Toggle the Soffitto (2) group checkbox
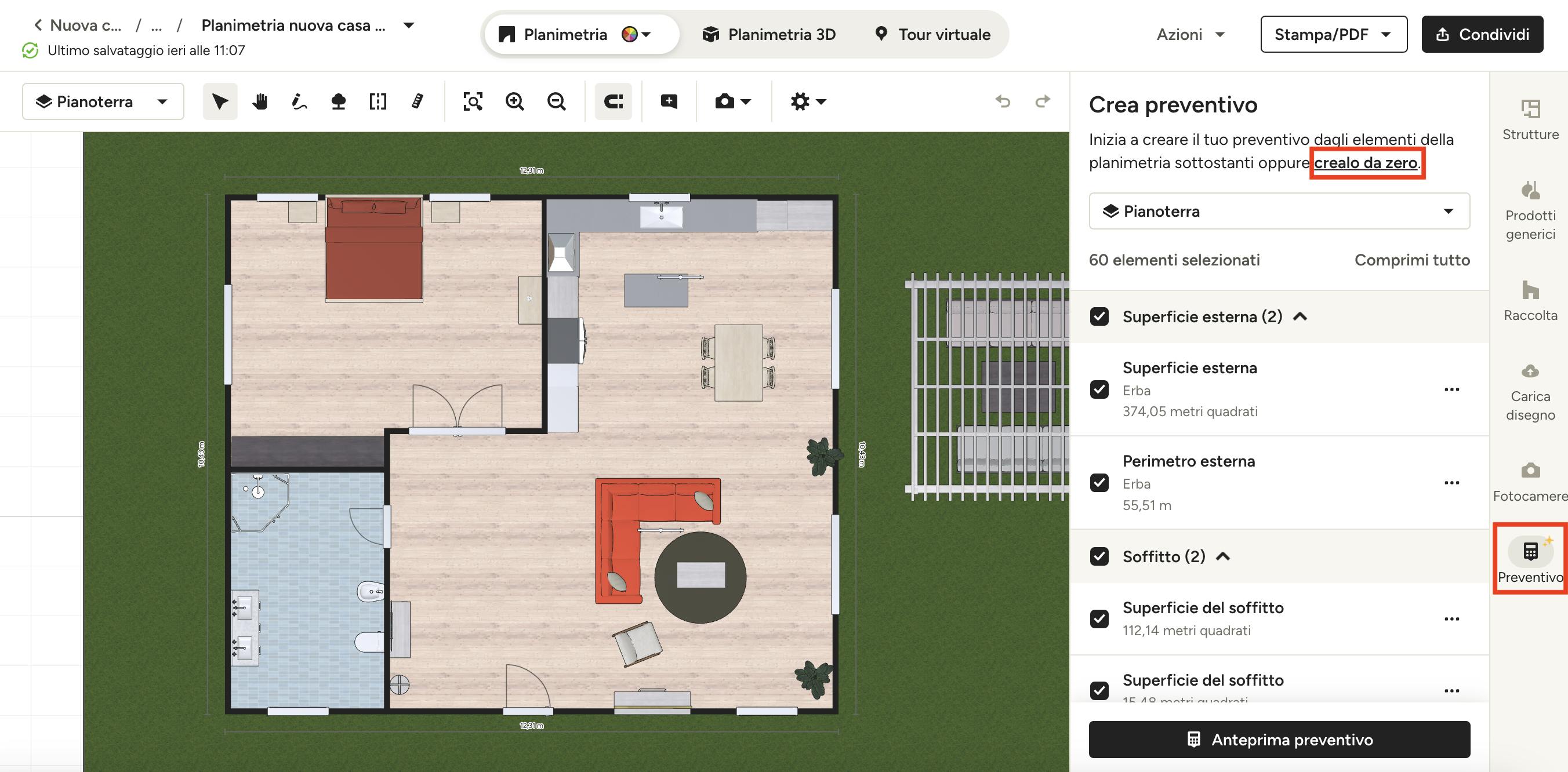The height and width of the screenshot is (772, 1568). [x=1099, y=556]
